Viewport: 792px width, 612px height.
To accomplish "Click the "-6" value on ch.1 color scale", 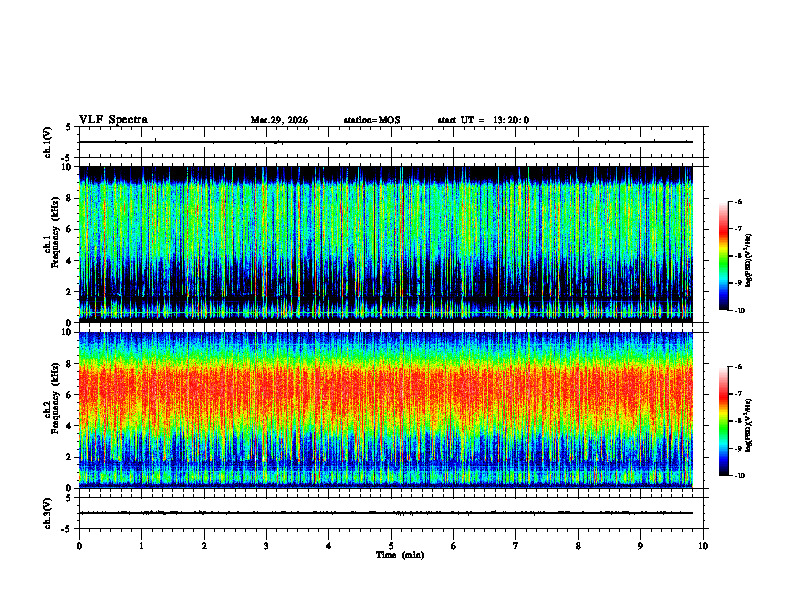I will (x=738, y=202).
